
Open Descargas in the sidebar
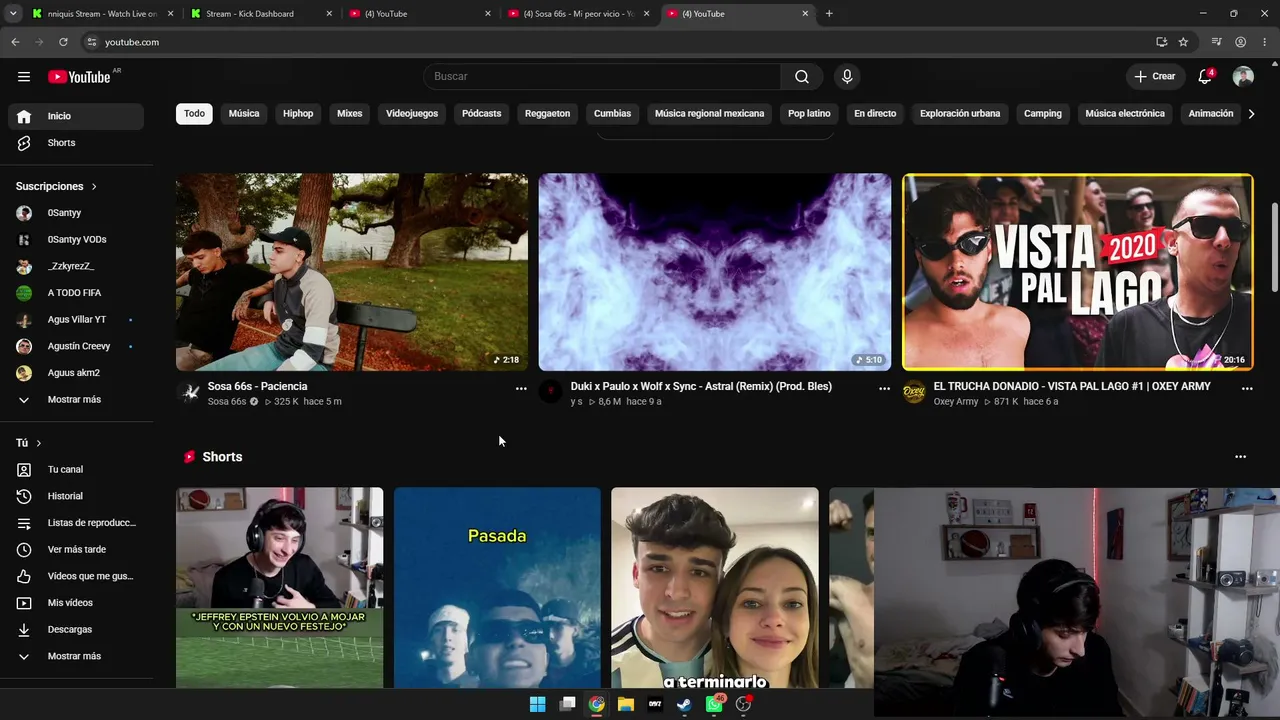point(76,630)
